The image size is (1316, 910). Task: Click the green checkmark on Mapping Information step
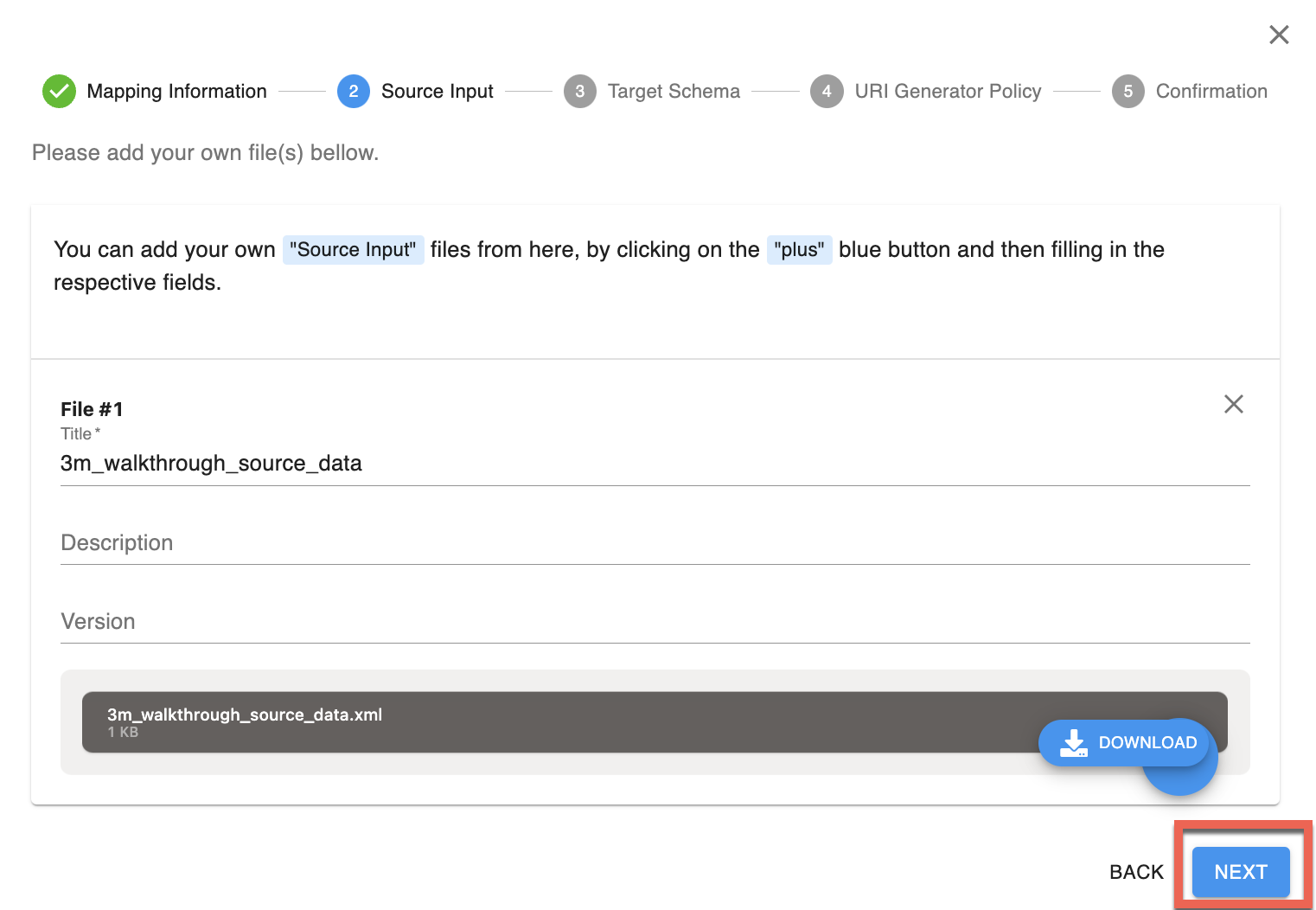59,91
